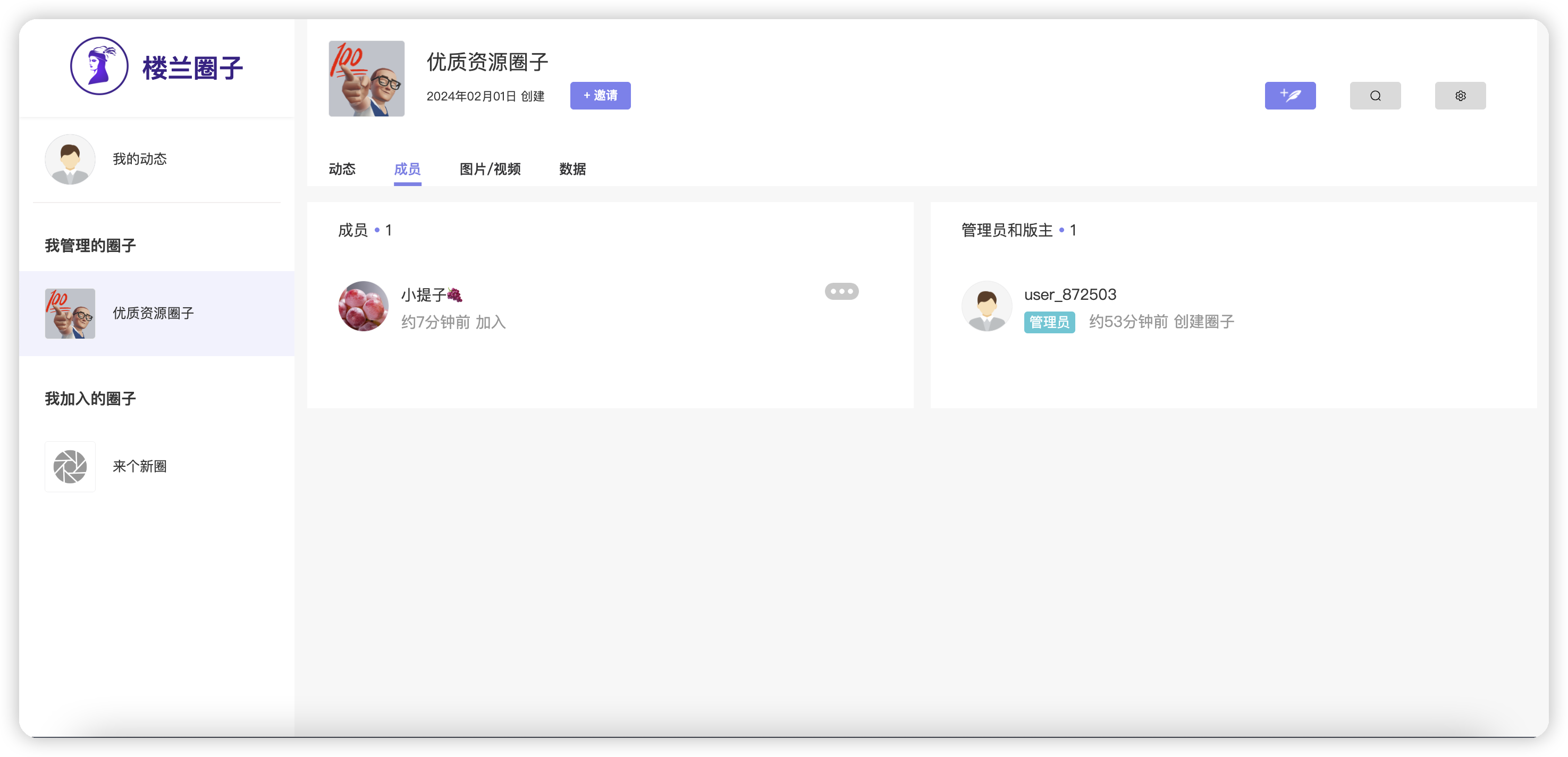Select 优质资源圈子 in sidebar list
The height and width of the screenshot is (757, 1568).
[x=157, y=314]
